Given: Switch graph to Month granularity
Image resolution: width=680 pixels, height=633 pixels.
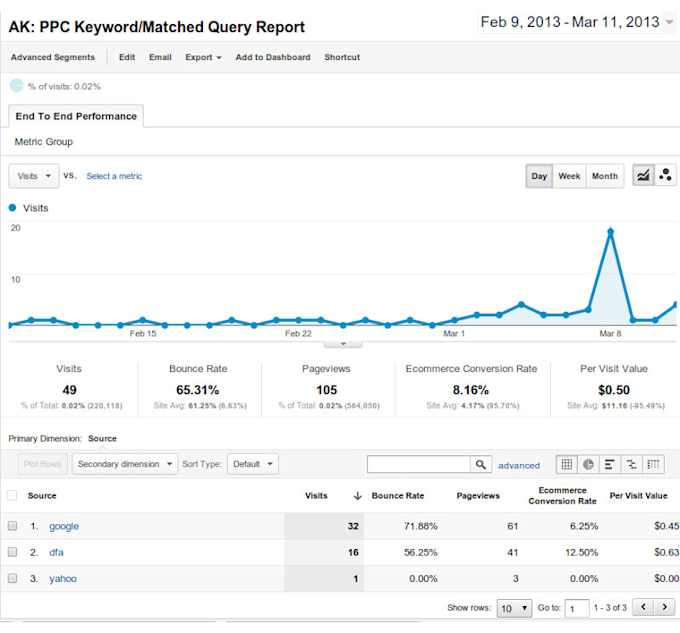Looking at the screenshot, I should (605, 176).
